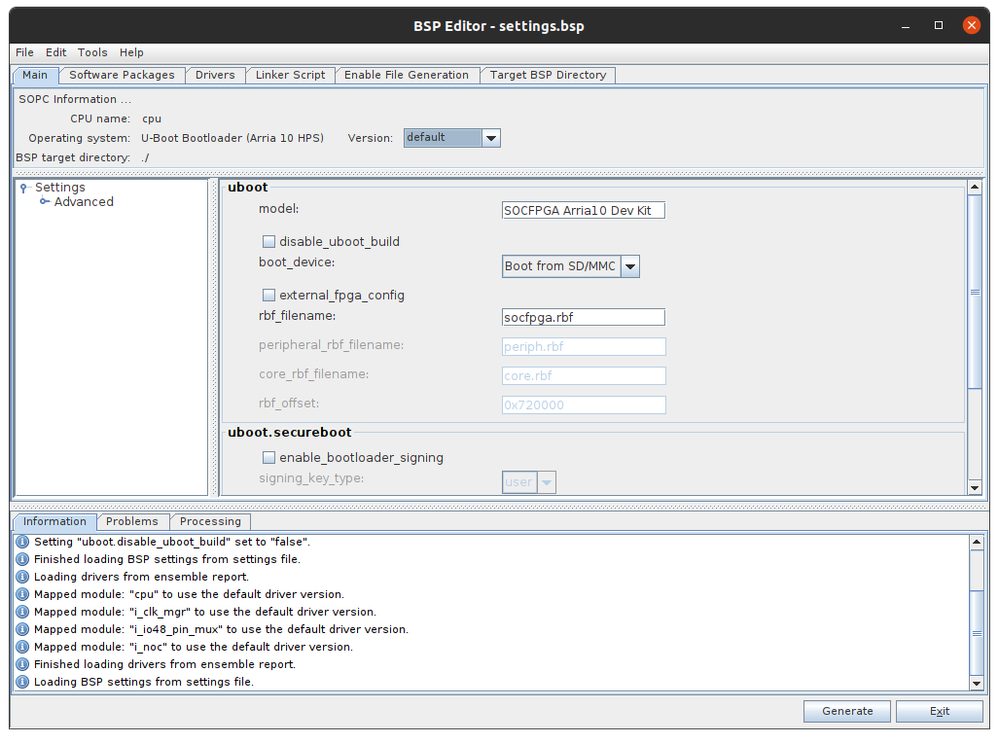Open the Help menu
The width and height of the screenshot is (999, 738).
click(131, 52)
